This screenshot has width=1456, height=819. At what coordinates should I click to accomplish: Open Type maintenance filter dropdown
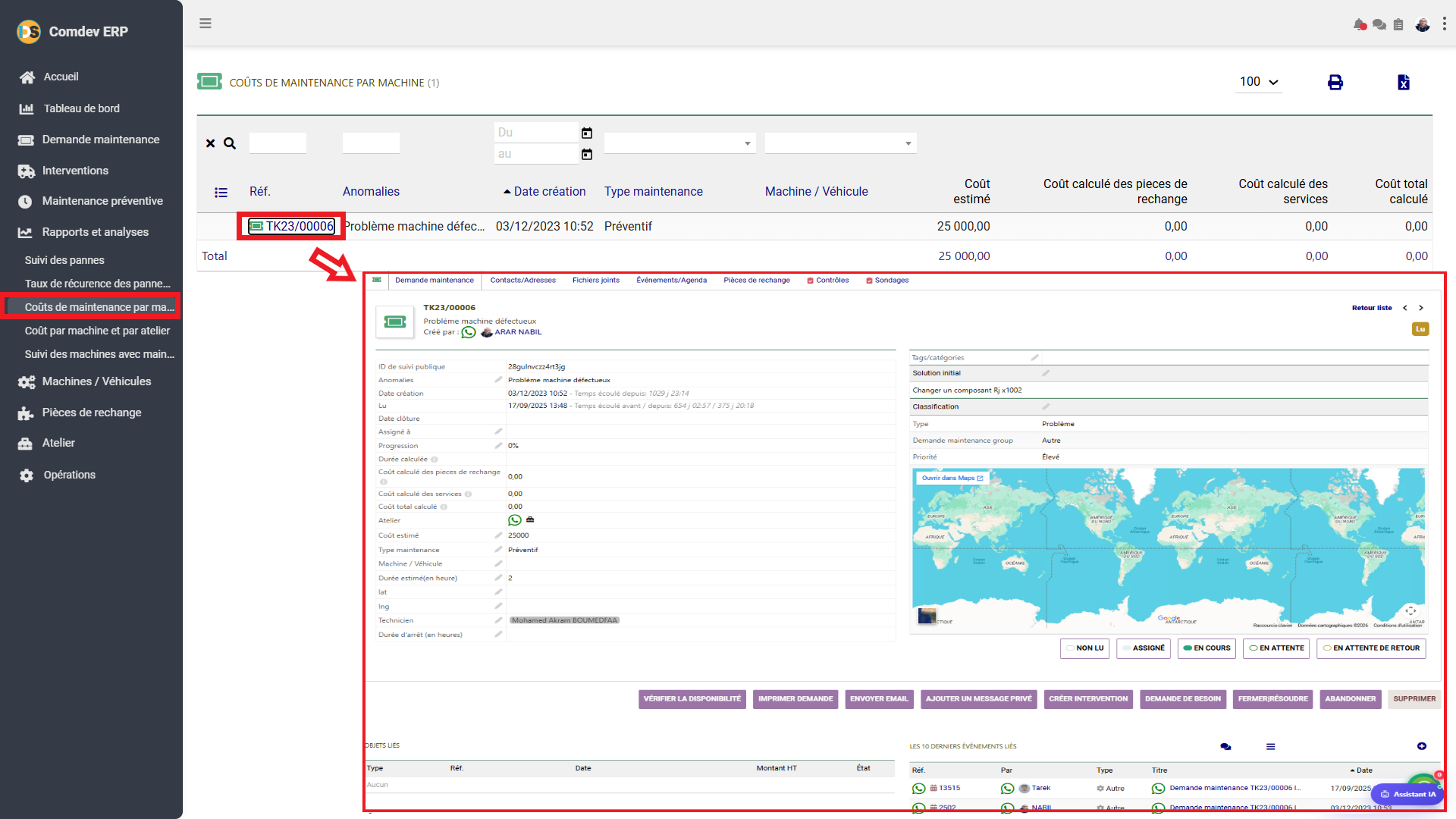(680, 143)
